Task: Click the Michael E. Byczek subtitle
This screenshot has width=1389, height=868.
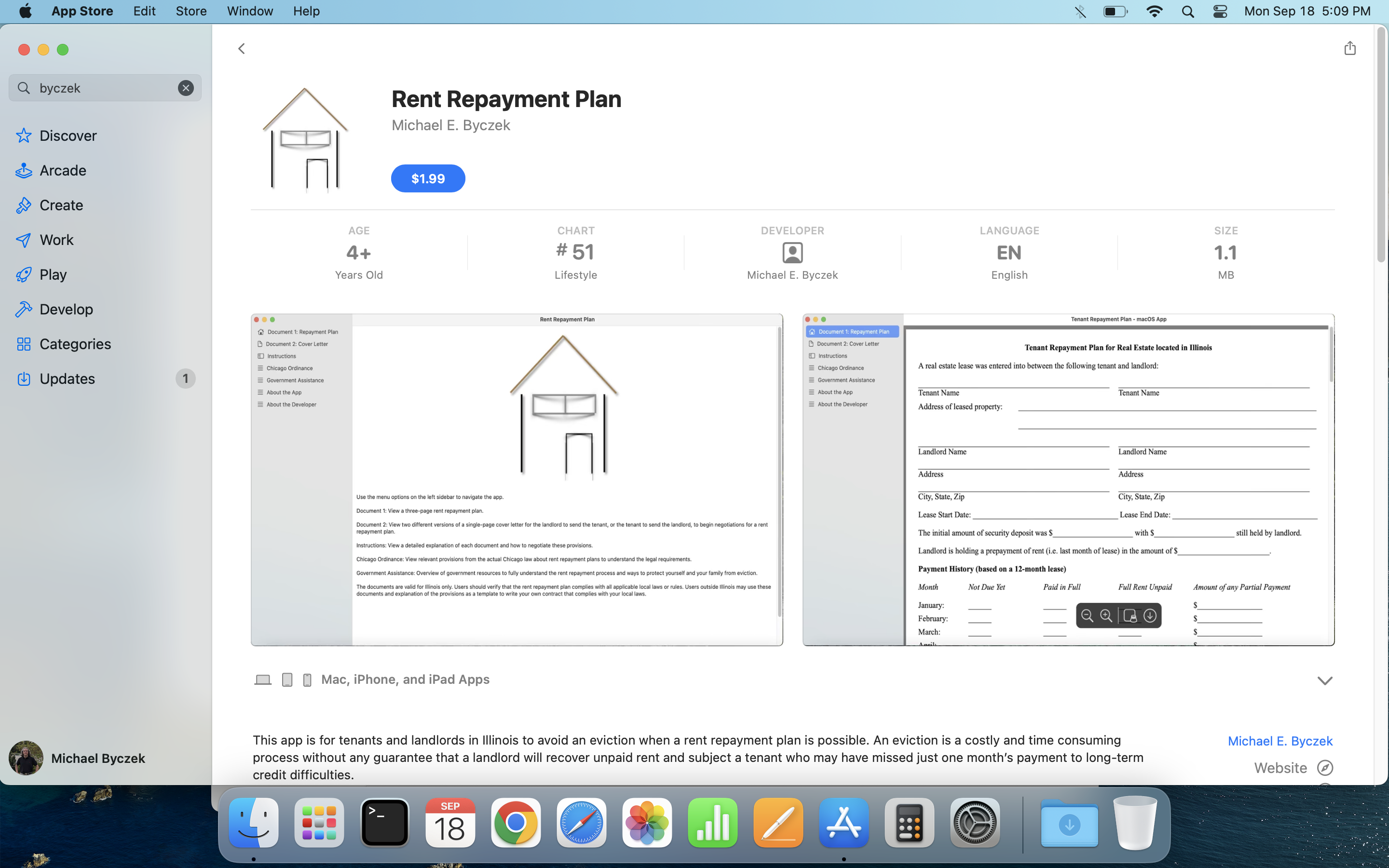Action: [x=450, y=125]
